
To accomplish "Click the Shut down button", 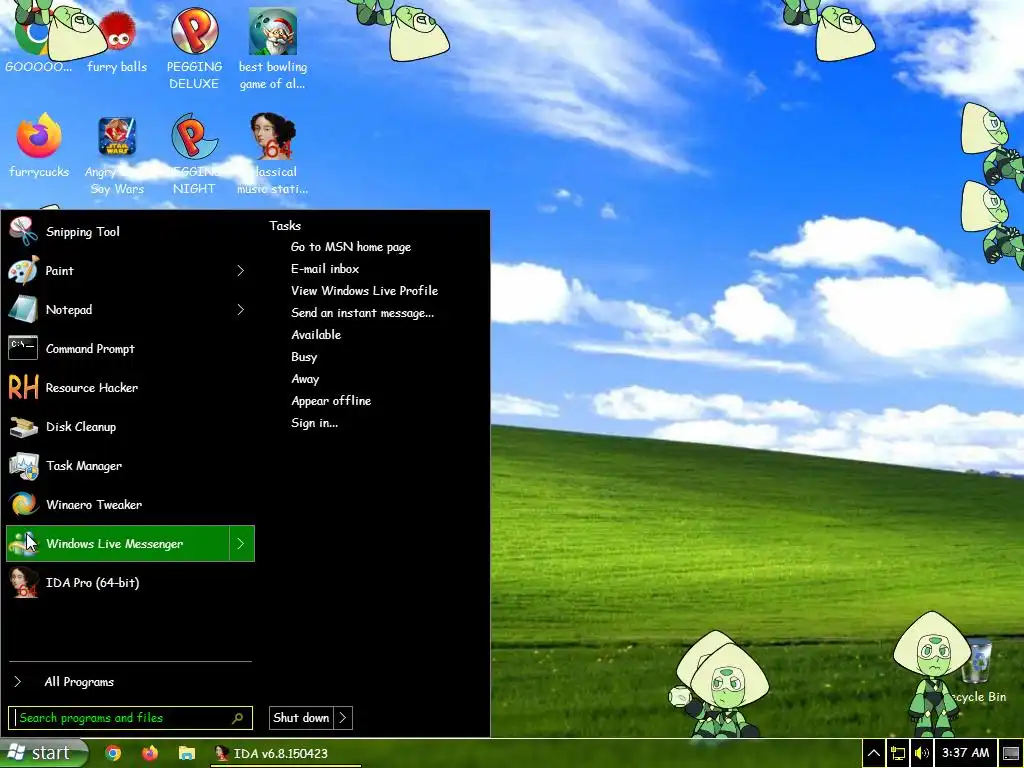I will 301,718.
